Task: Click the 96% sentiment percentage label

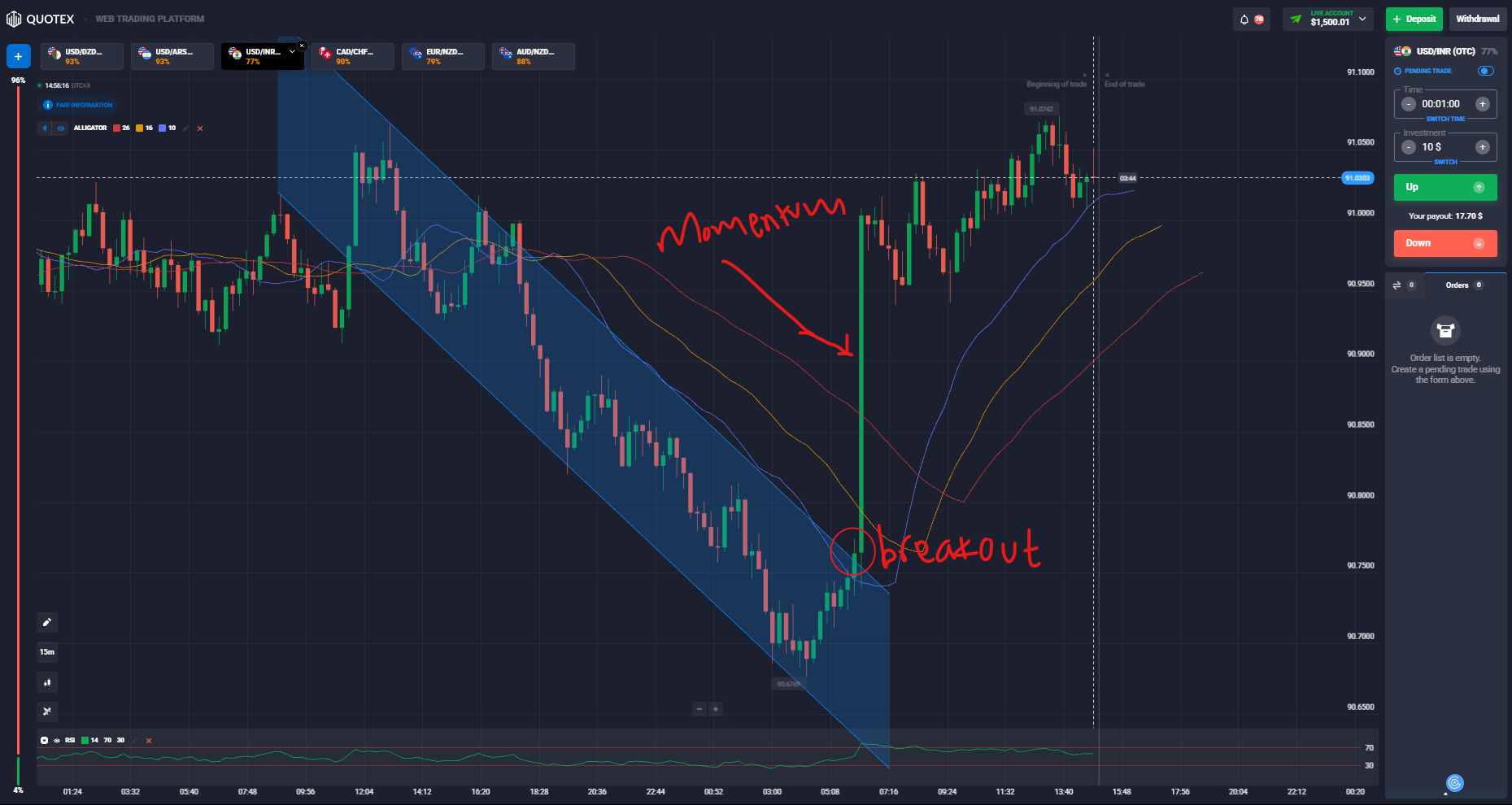Action: [18, 80]
